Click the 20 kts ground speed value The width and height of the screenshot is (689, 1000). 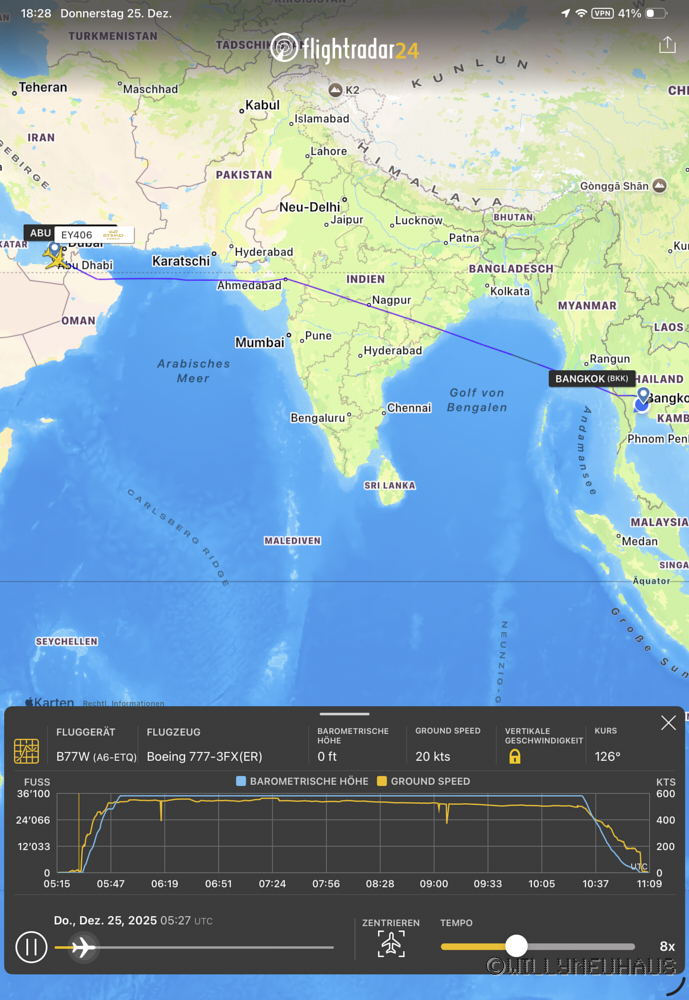click(433, 757)
